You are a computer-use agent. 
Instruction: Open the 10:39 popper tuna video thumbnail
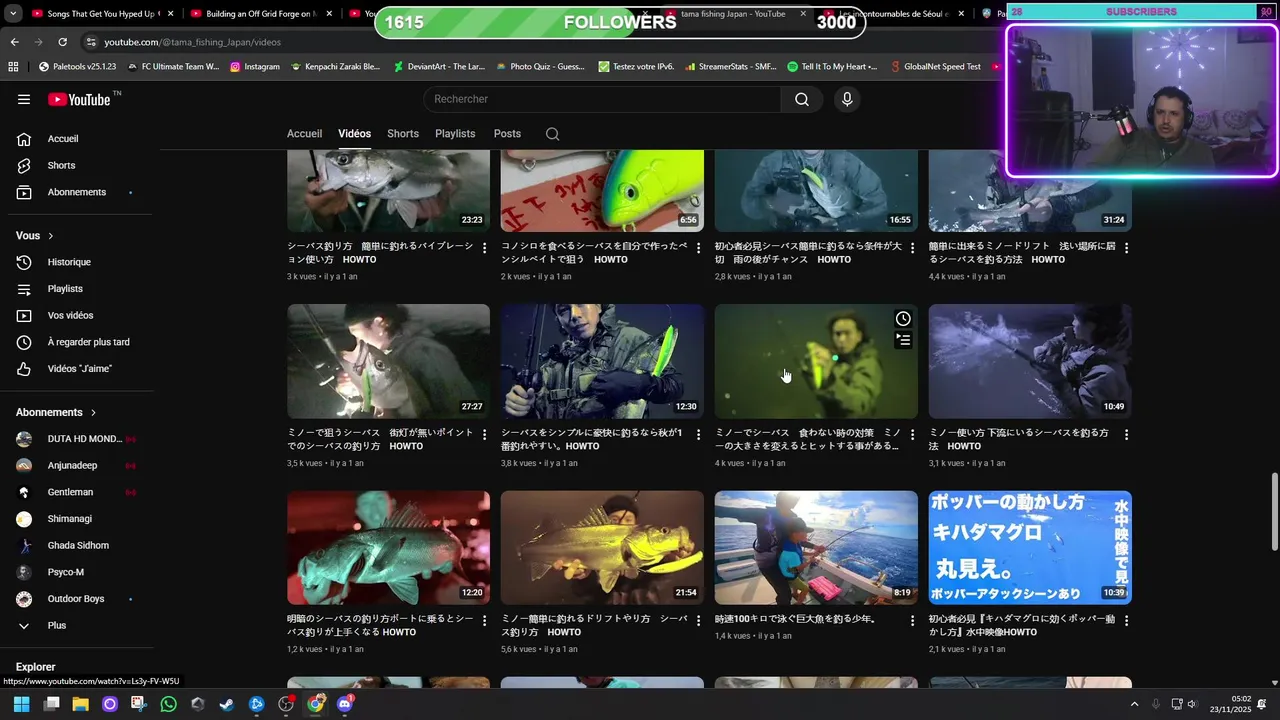coord(1030,547)
